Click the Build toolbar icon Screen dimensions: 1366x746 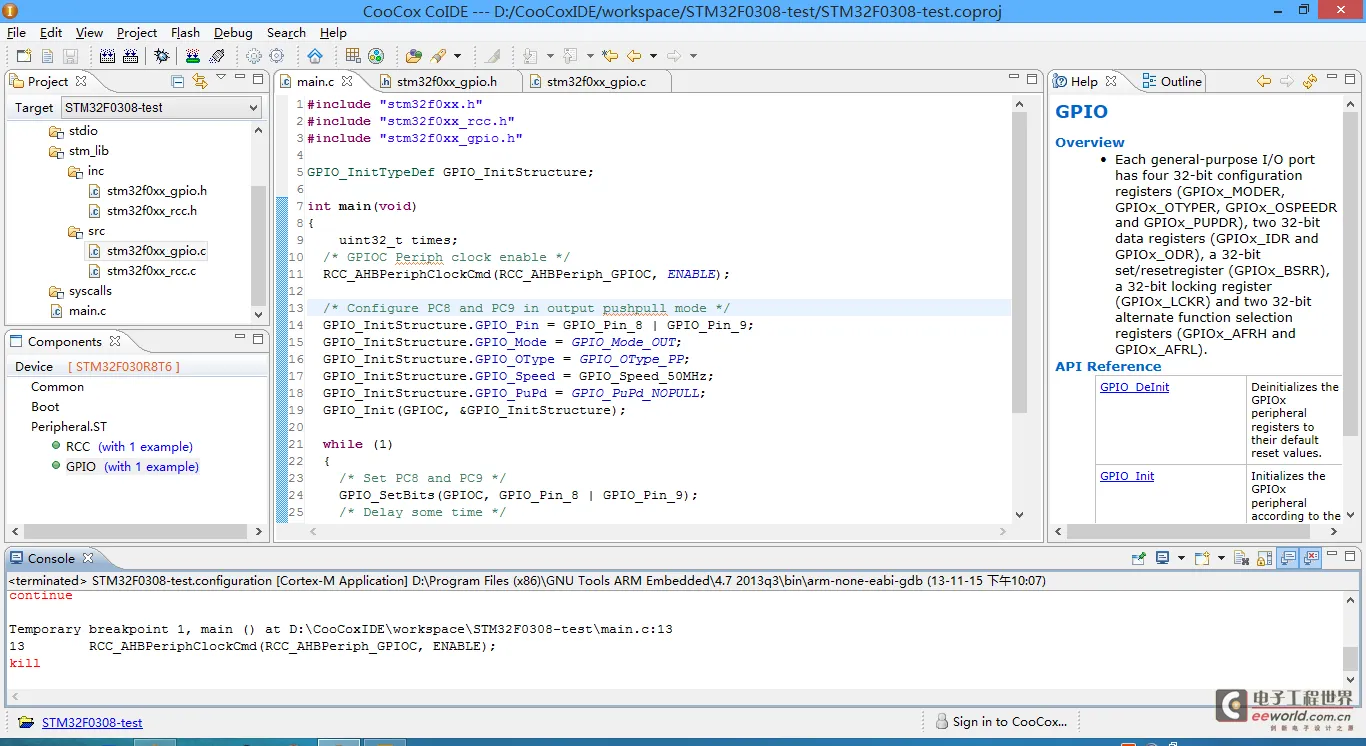point(107,56)
